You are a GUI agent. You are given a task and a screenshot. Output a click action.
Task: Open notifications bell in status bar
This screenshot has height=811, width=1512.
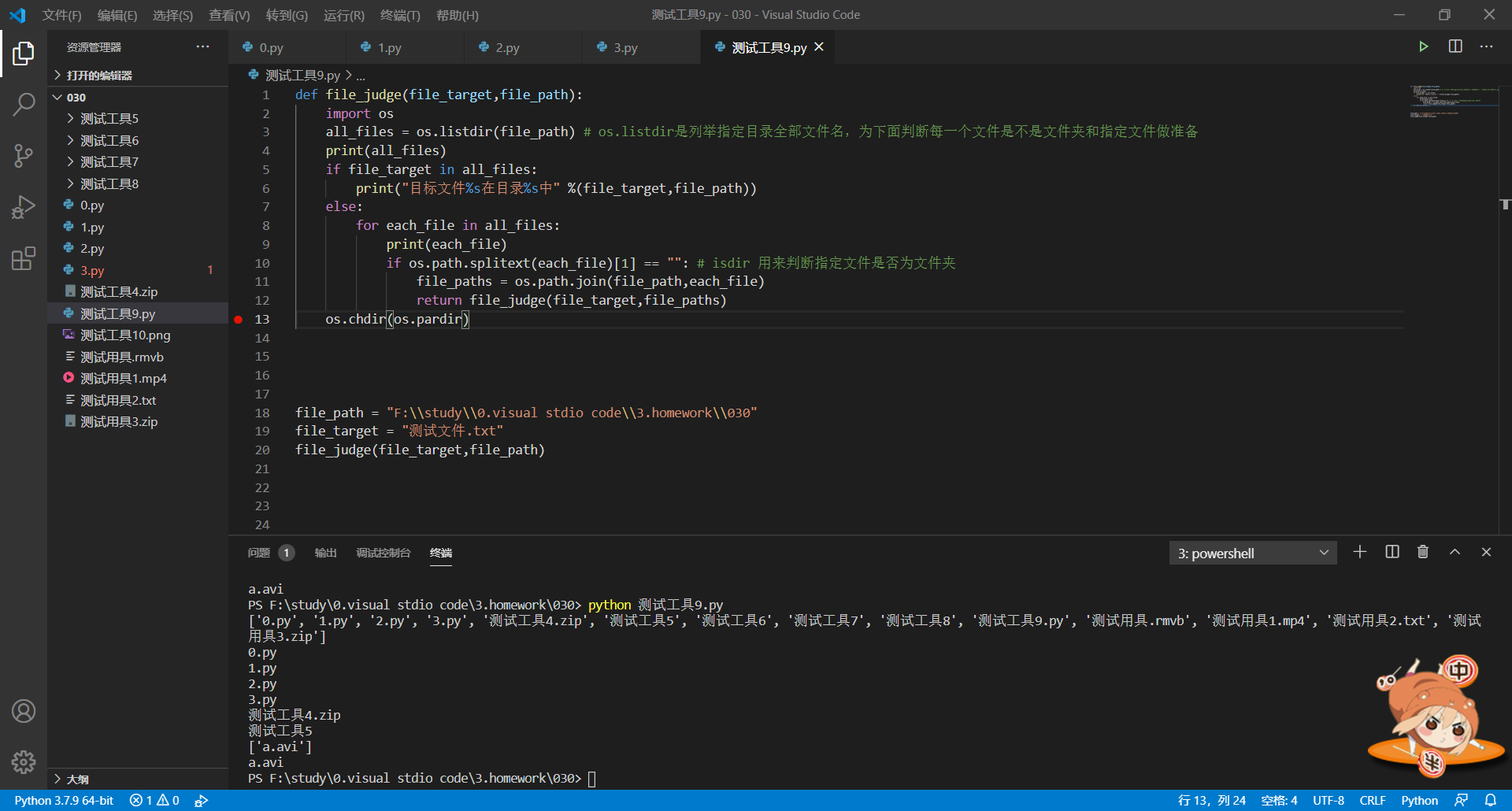click(1491, 800)
